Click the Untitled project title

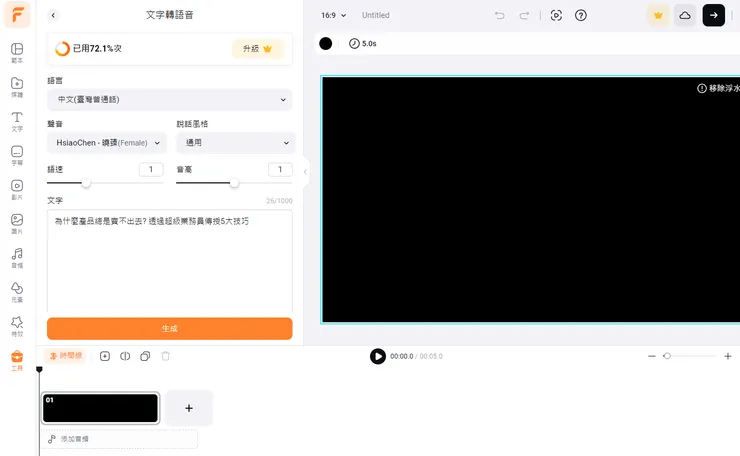pos(376,15)
